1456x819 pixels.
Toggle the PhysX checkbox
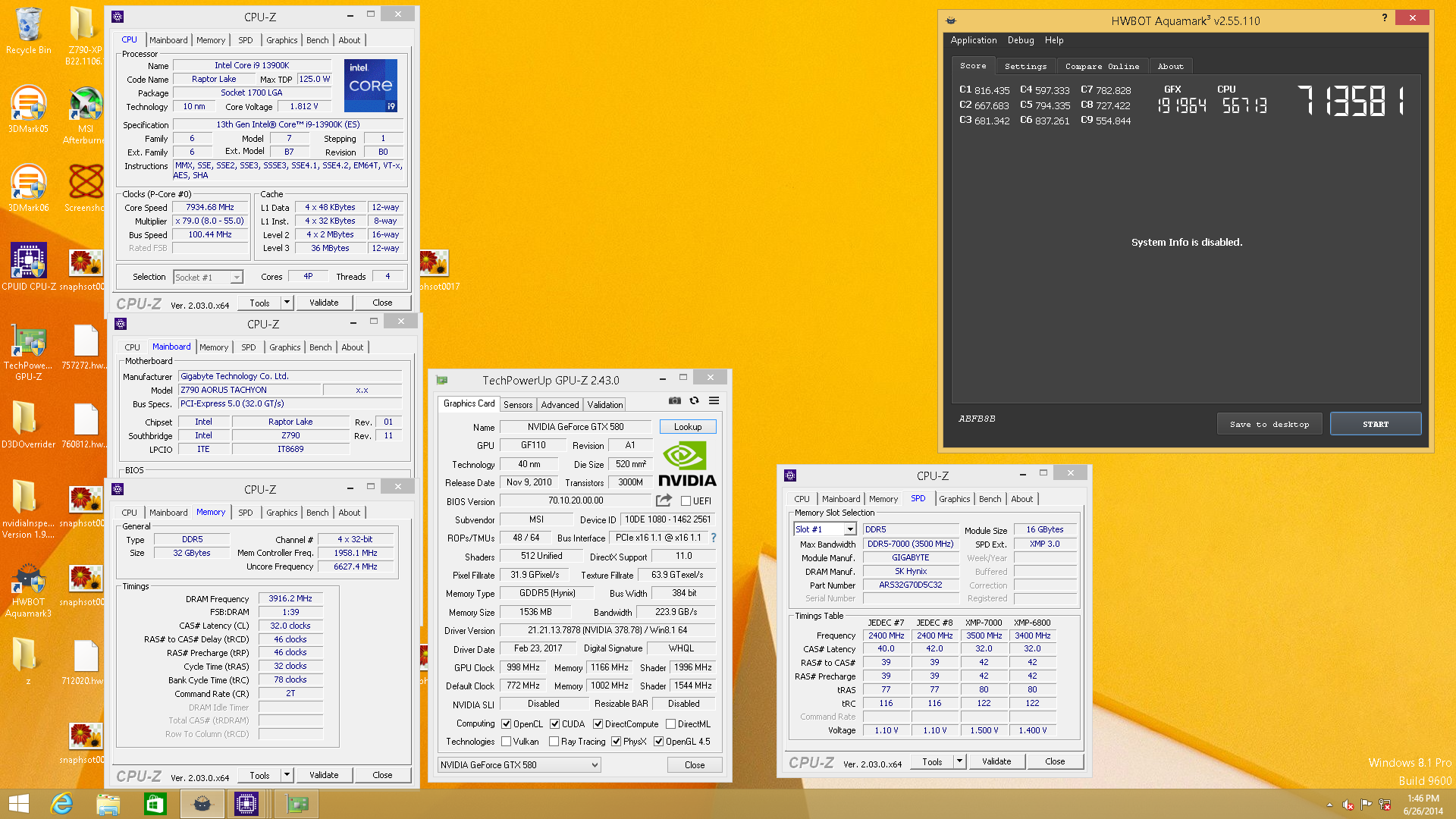(616, 742)
